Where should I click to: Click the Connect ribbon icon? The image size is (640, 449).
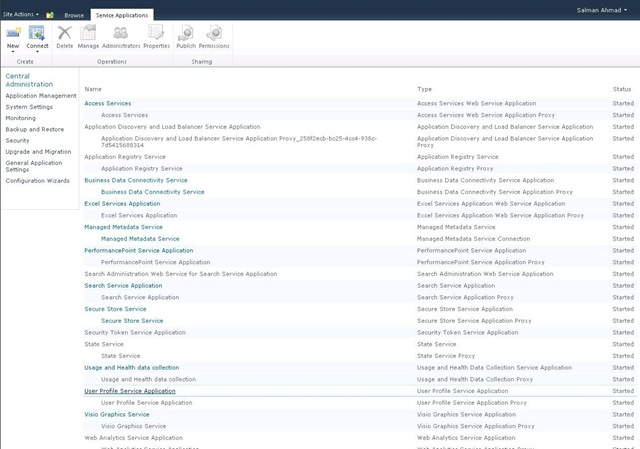pyautogui.click(x=37, y=33)
